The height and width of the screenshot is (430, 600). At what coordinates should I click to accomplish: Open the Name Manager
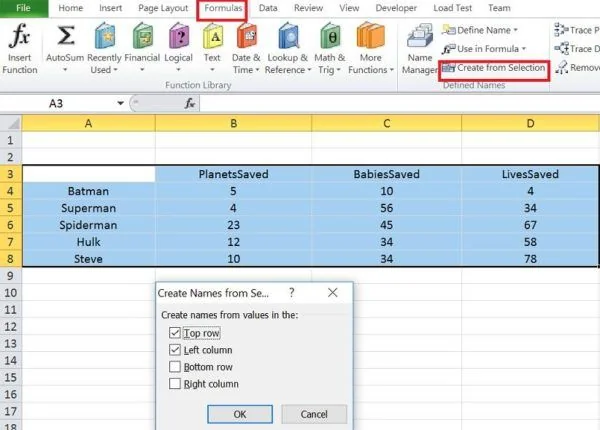coord(419,48)
